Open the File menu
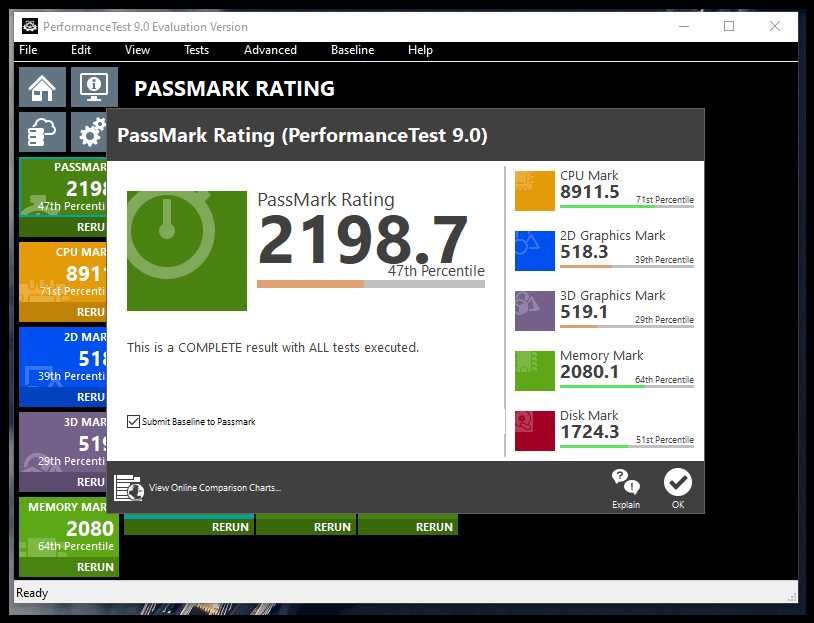Screen dimensions: 814x623 tap(28, 50)
